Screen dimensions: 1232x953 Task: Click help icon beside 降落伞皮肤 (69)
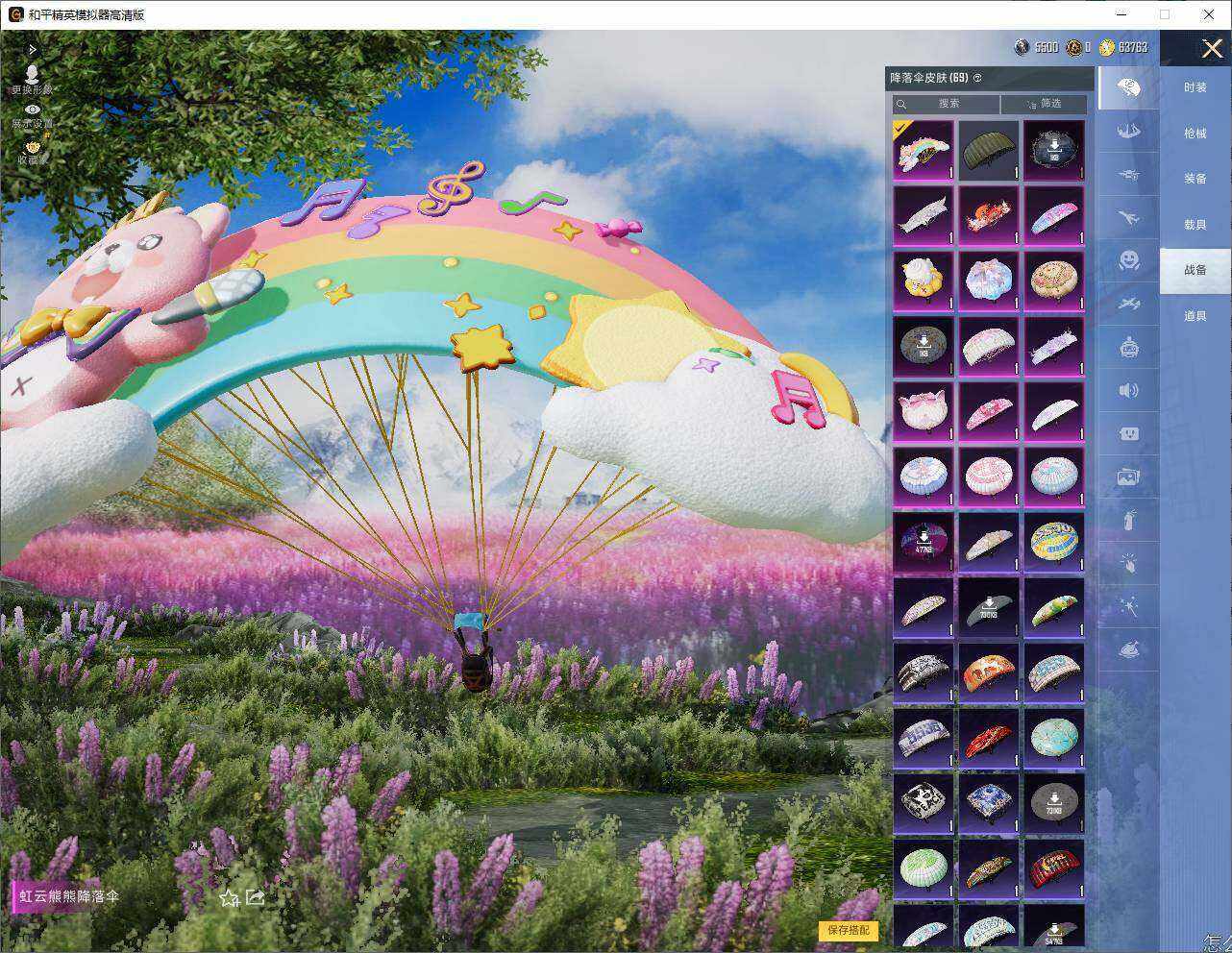[977, 78]
